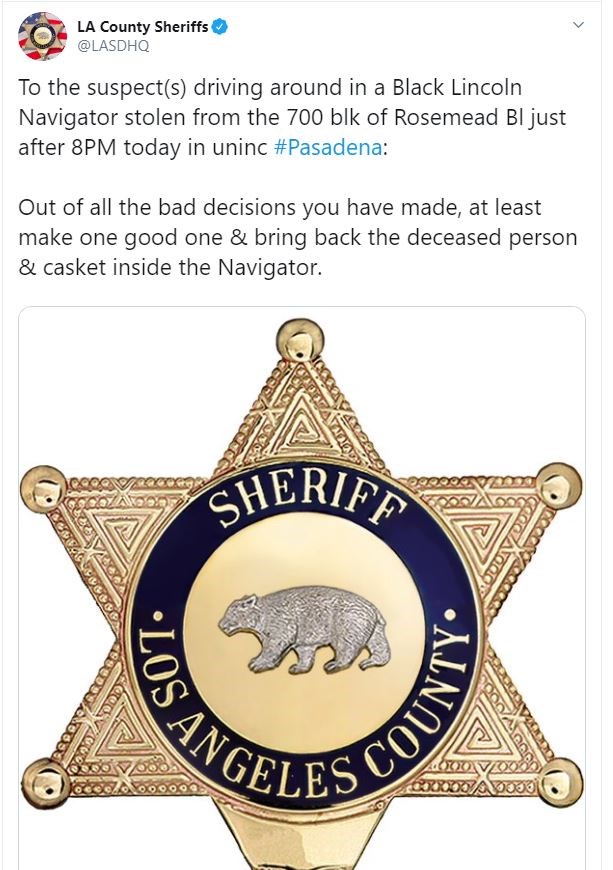This screenshot has height=870, width=613.
Task: Open the LA County Sheriffs profile avatar
Action: (43, 36)
